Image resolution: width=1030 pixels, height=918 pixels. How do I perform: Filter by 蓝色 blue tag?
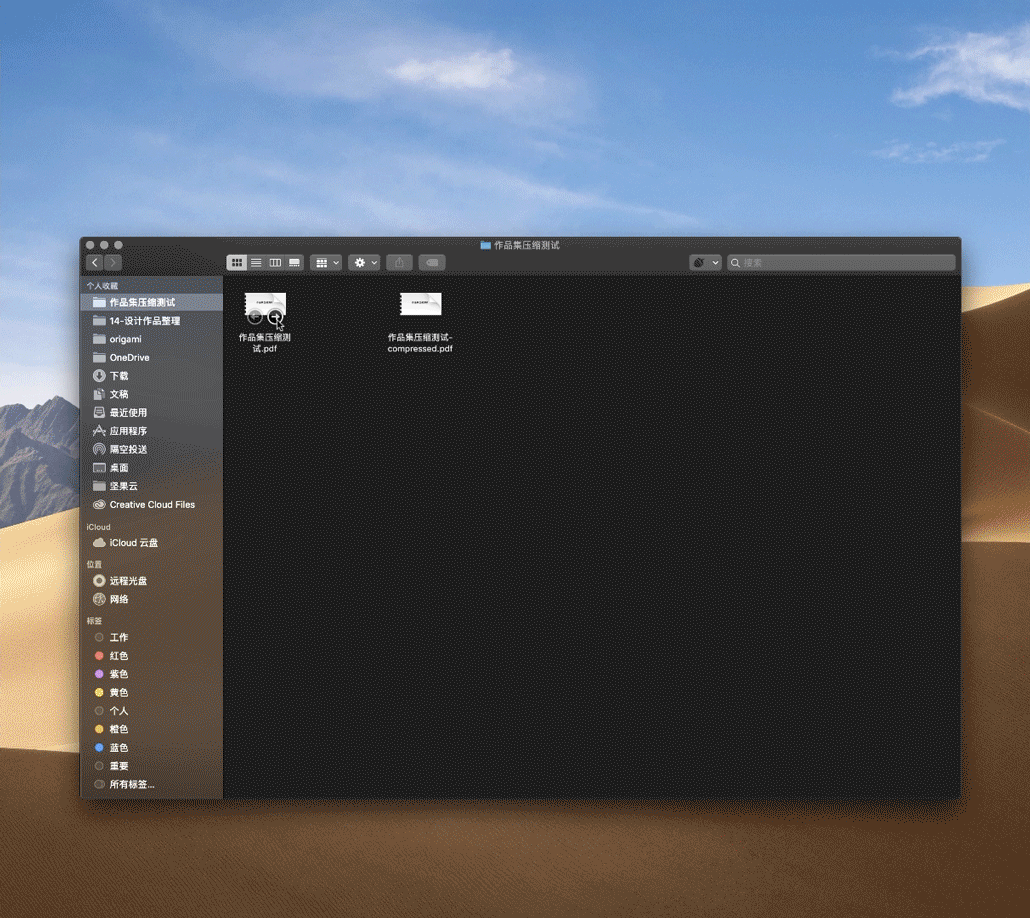152,748
